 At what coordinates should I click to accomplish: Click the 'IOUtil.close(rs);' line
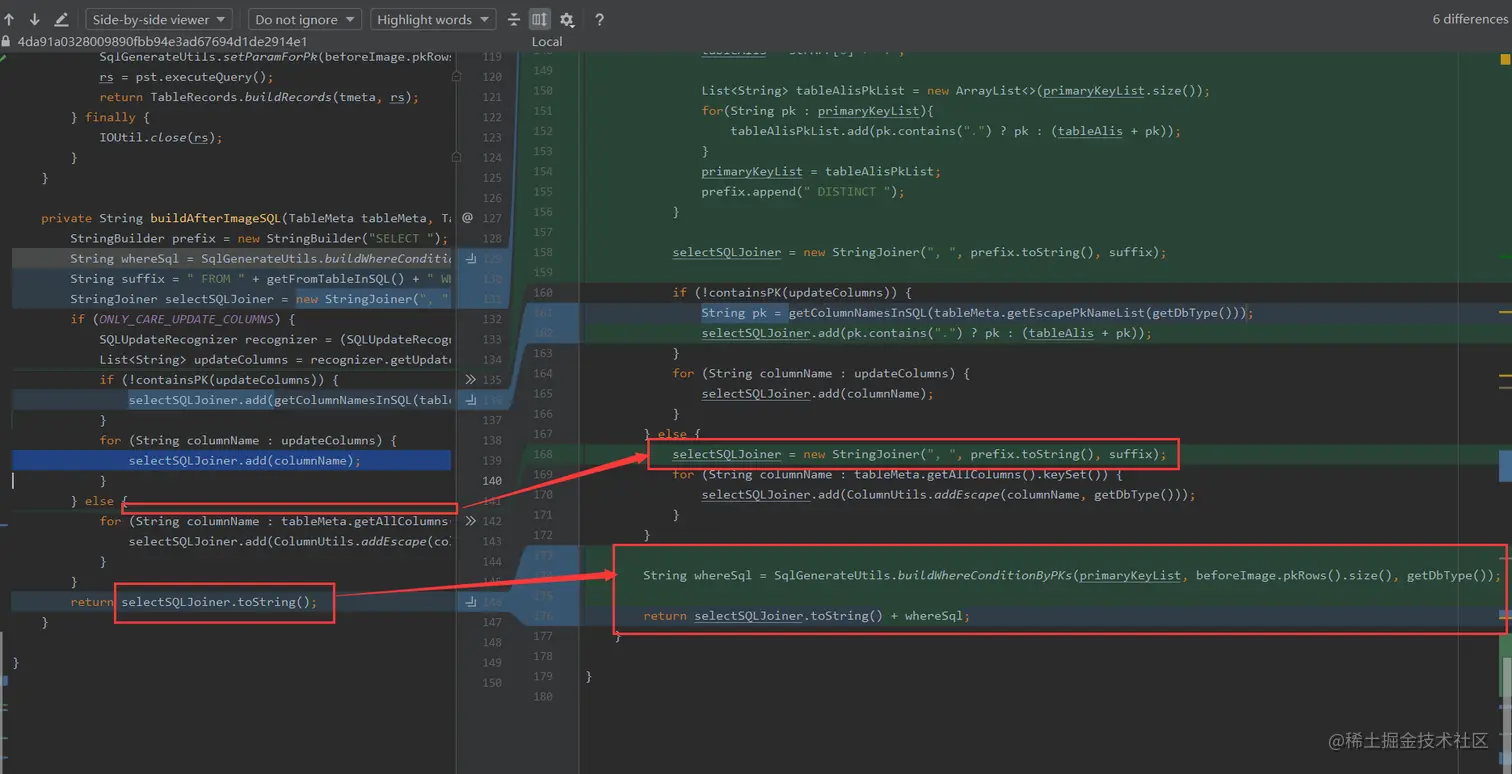160,137
